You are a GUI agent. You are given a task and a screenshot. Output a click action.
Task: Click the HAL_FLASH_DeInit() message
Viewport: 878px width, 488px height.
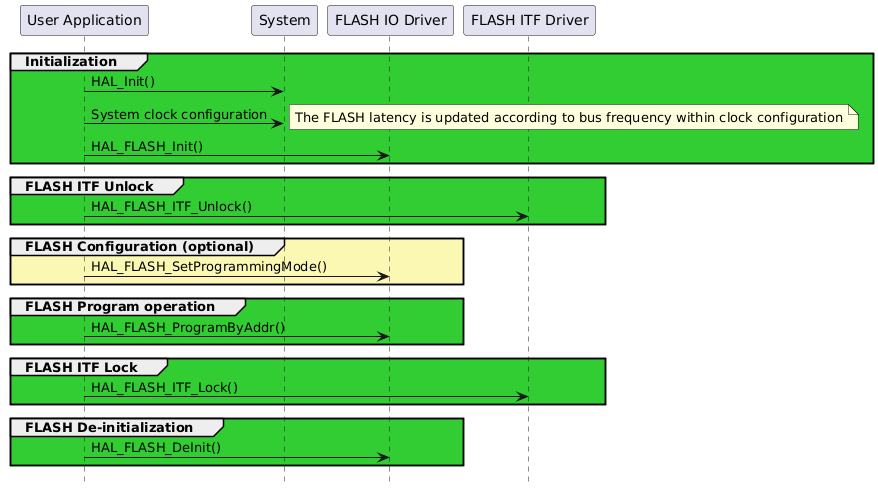pyautogui.click(x=156, y=448)
